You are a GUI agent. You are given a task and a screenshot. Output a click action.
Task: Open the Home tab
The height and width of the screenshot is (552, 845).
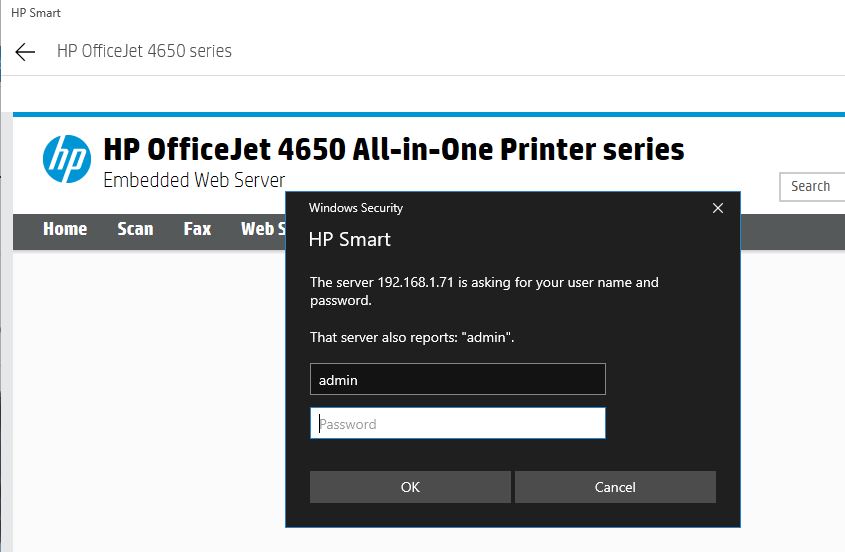point(65,229)
